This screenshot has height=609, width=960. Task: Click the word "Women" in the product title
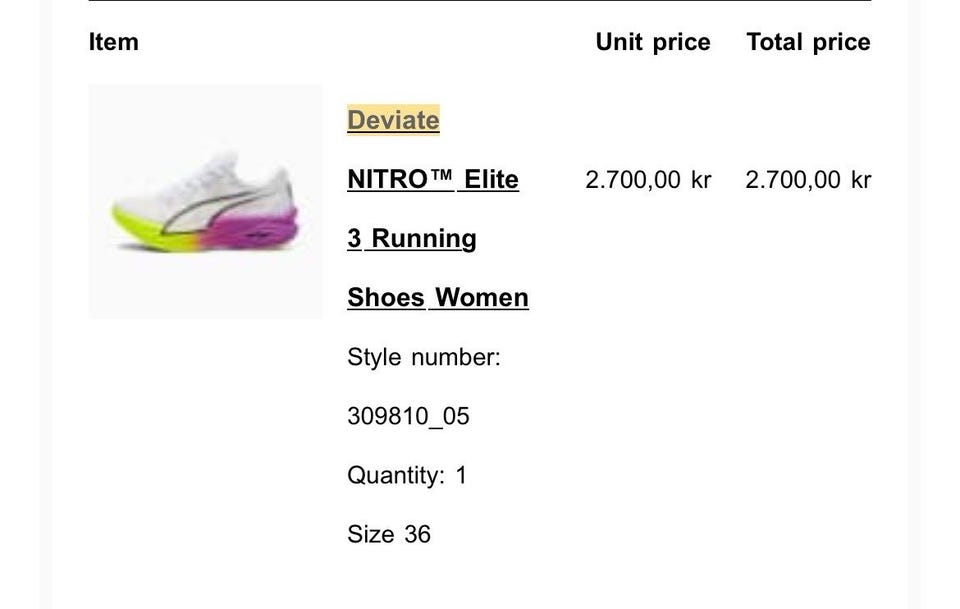(481, 298)
